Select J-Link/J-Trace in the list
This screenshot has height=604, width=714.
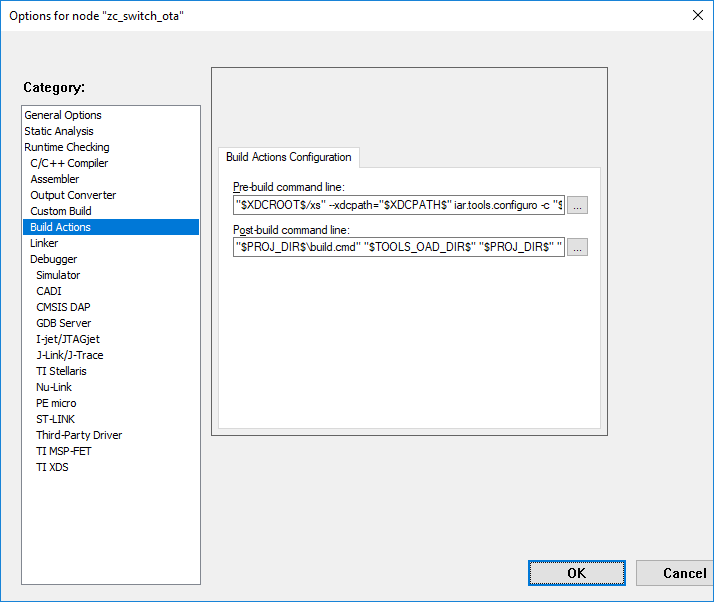tap(69, 355)
